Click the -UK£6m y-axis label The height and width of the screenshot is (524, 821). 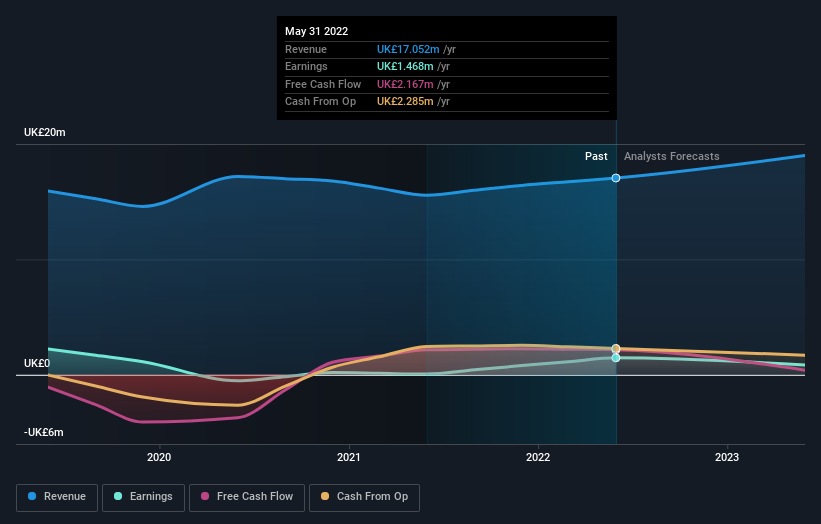pyautogui.click(x=43, y=432)
